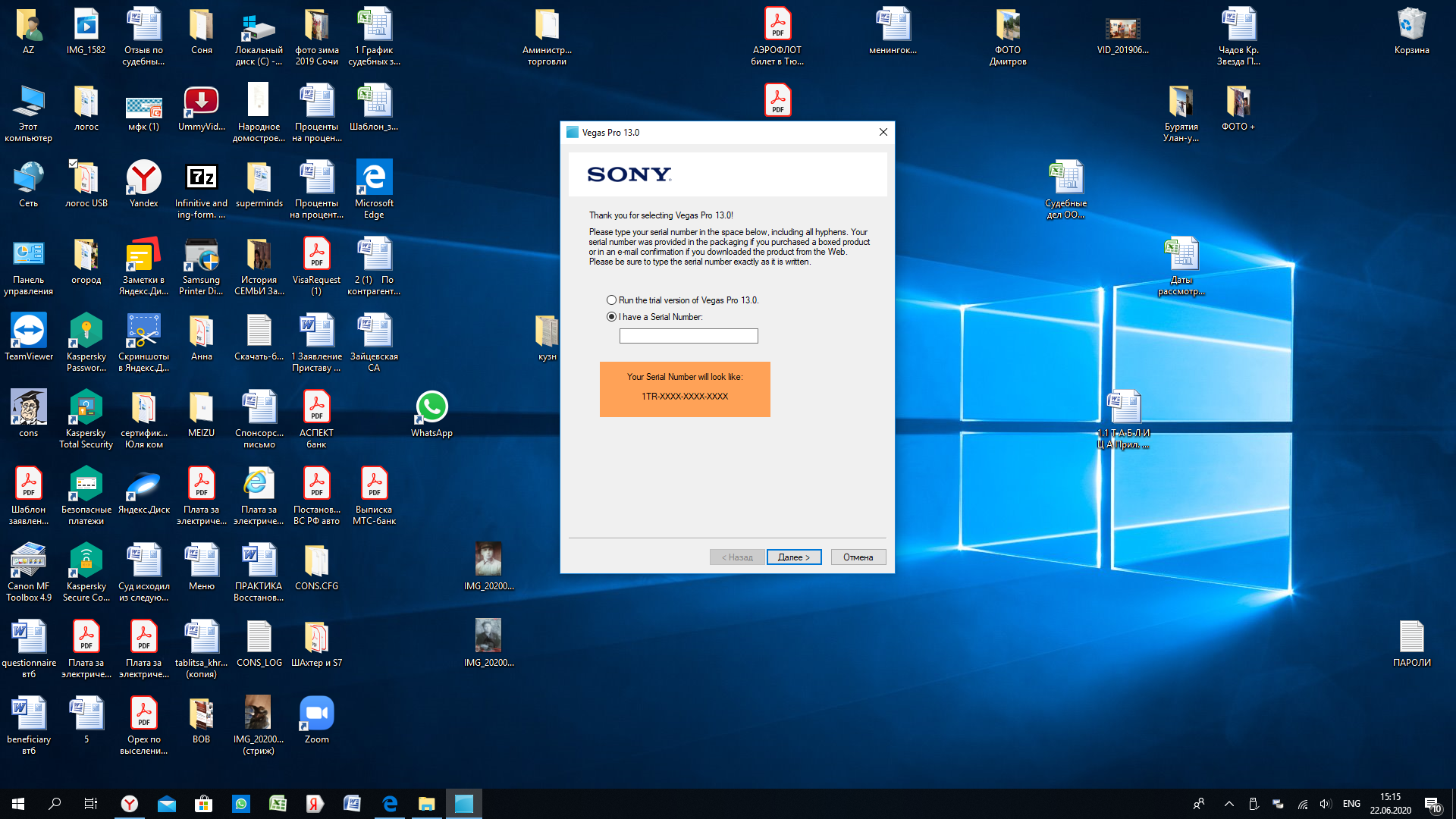Image resolution: width=1456 pixels, height=819 pixels.
Task: Open Excel from the taskbar
Action: 278,804
